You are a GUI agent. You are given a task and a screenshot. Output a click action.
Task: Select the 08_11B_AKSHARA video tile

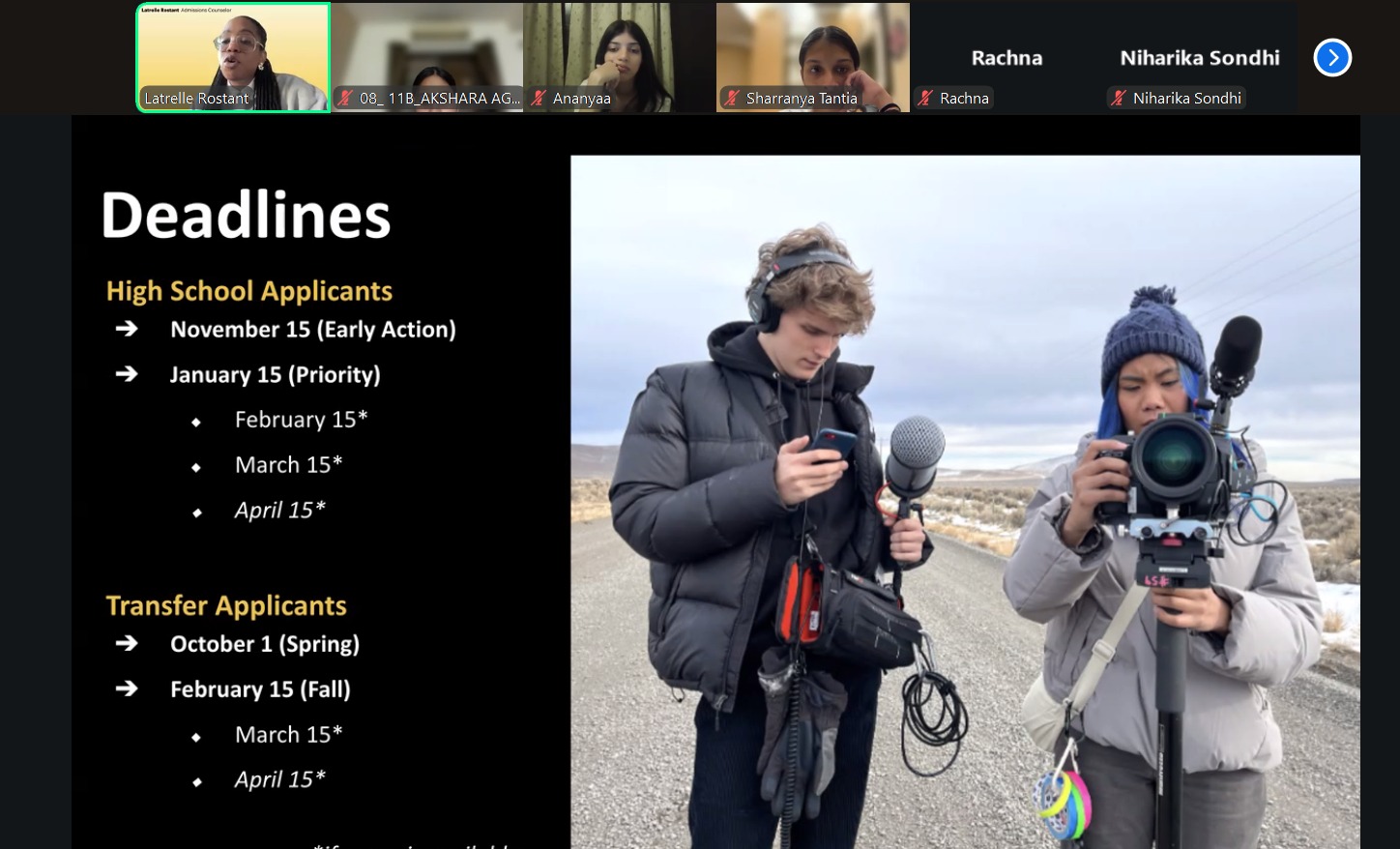[426, 48]
